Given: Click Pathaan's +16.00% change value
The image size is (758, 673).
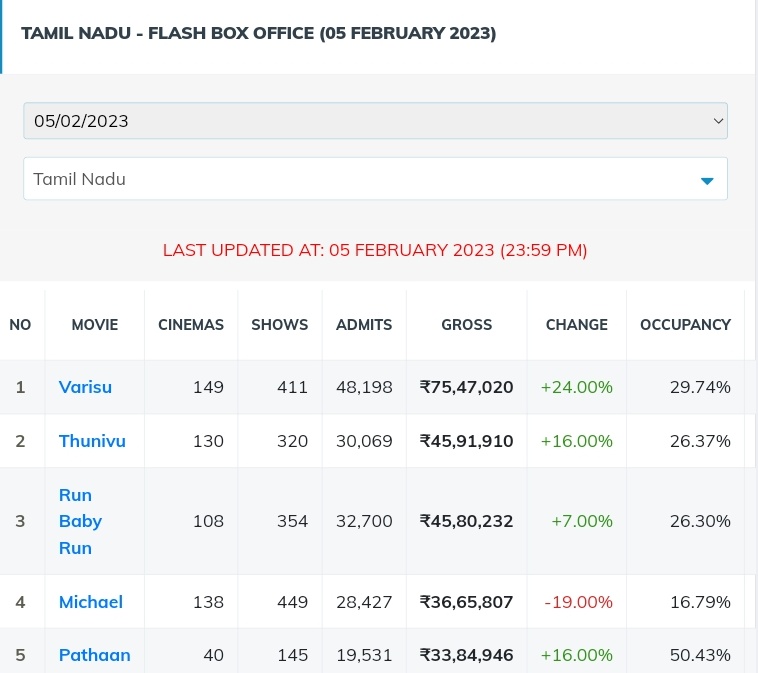Looking at the screenshot, I should pyautogui.click(x=576, y=656).
